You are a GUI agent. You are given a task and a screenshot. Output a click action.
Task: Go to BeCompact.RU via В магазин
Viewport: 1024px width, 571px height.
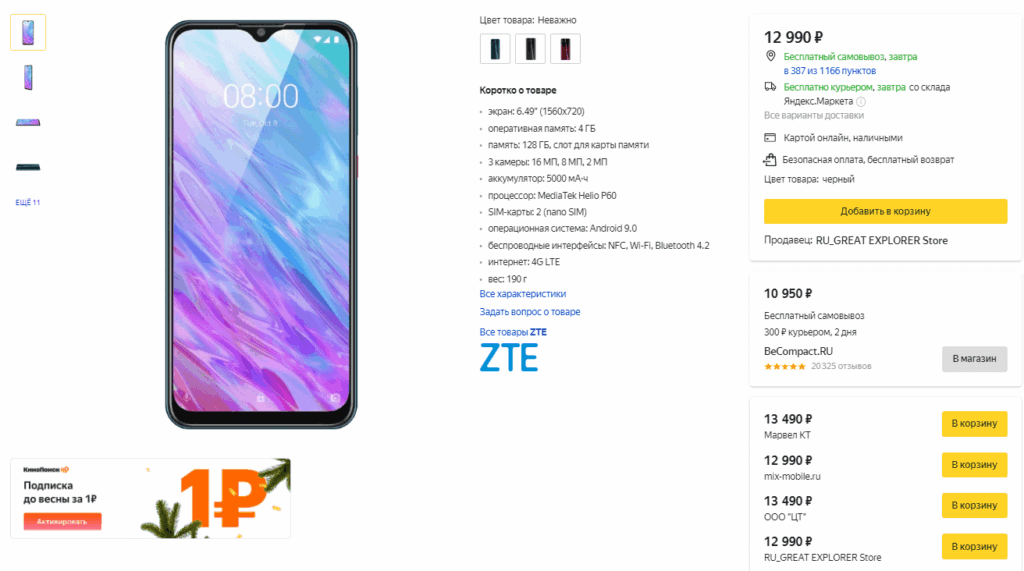click(974, 359)
